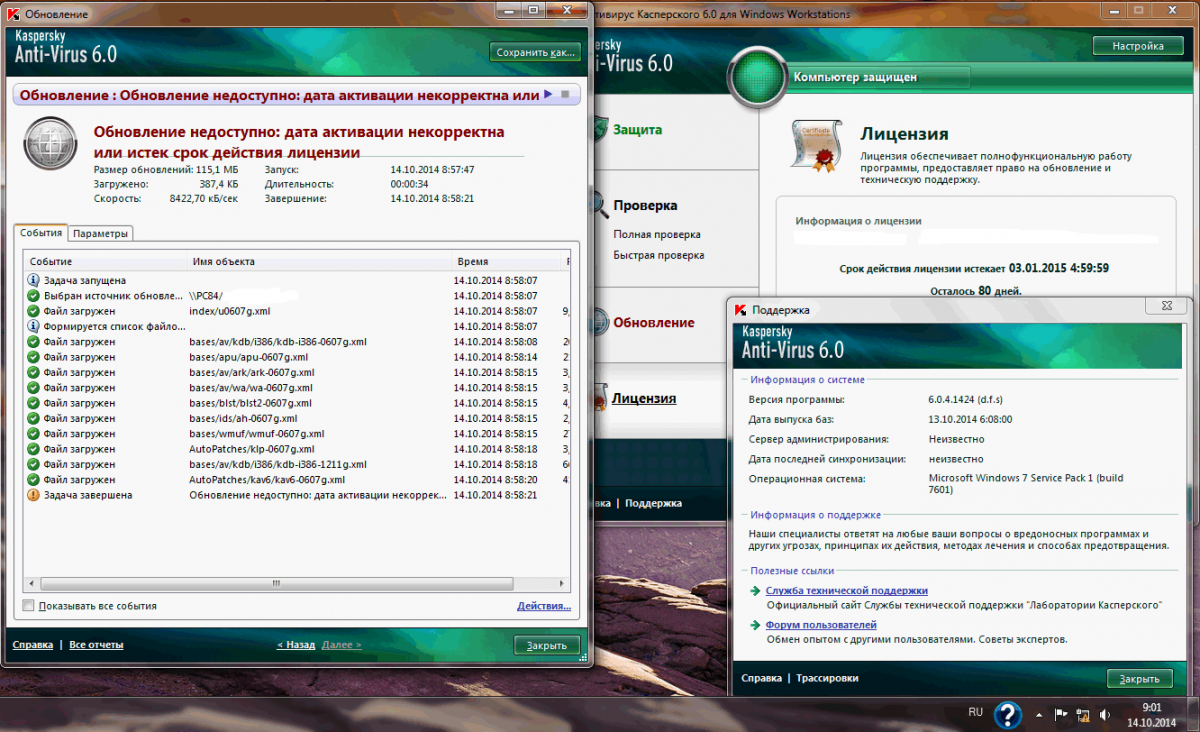Screen dimensions: 1200x732
Task: Click the green orb protection status icon
Action: click(x=758, y=77)
